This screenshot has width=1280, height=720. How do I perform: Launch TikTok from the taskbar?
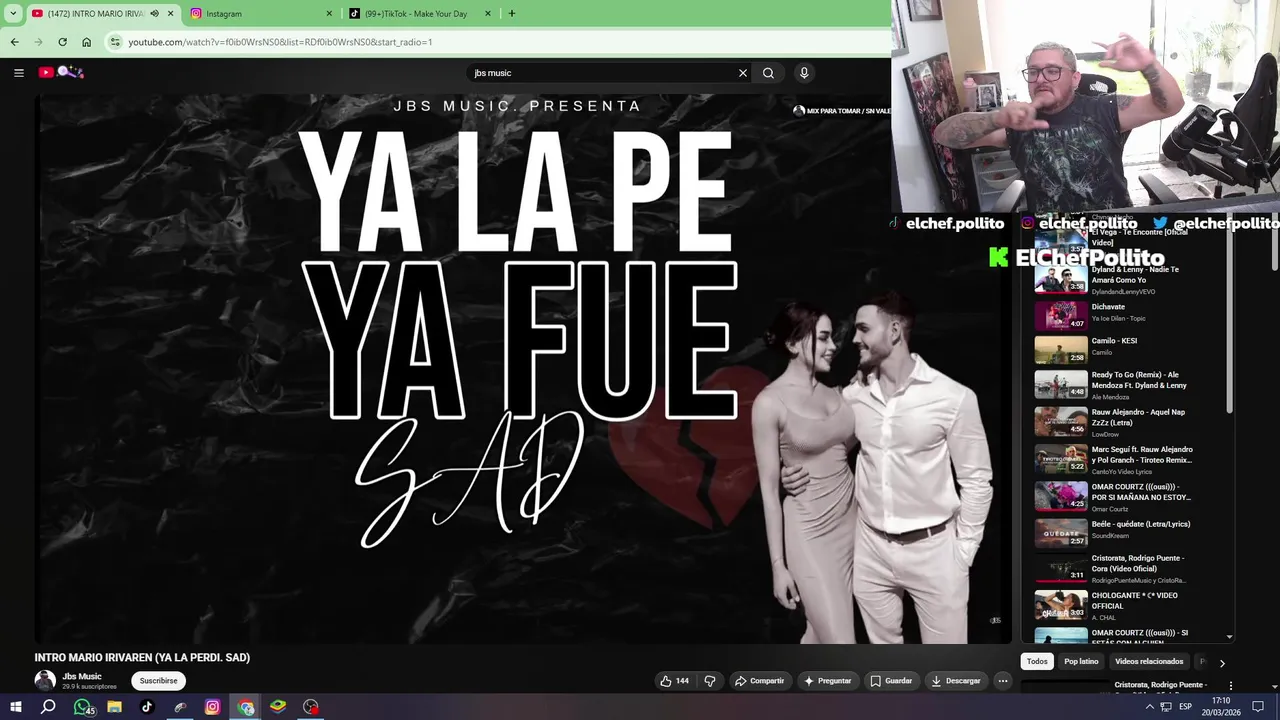147,707
